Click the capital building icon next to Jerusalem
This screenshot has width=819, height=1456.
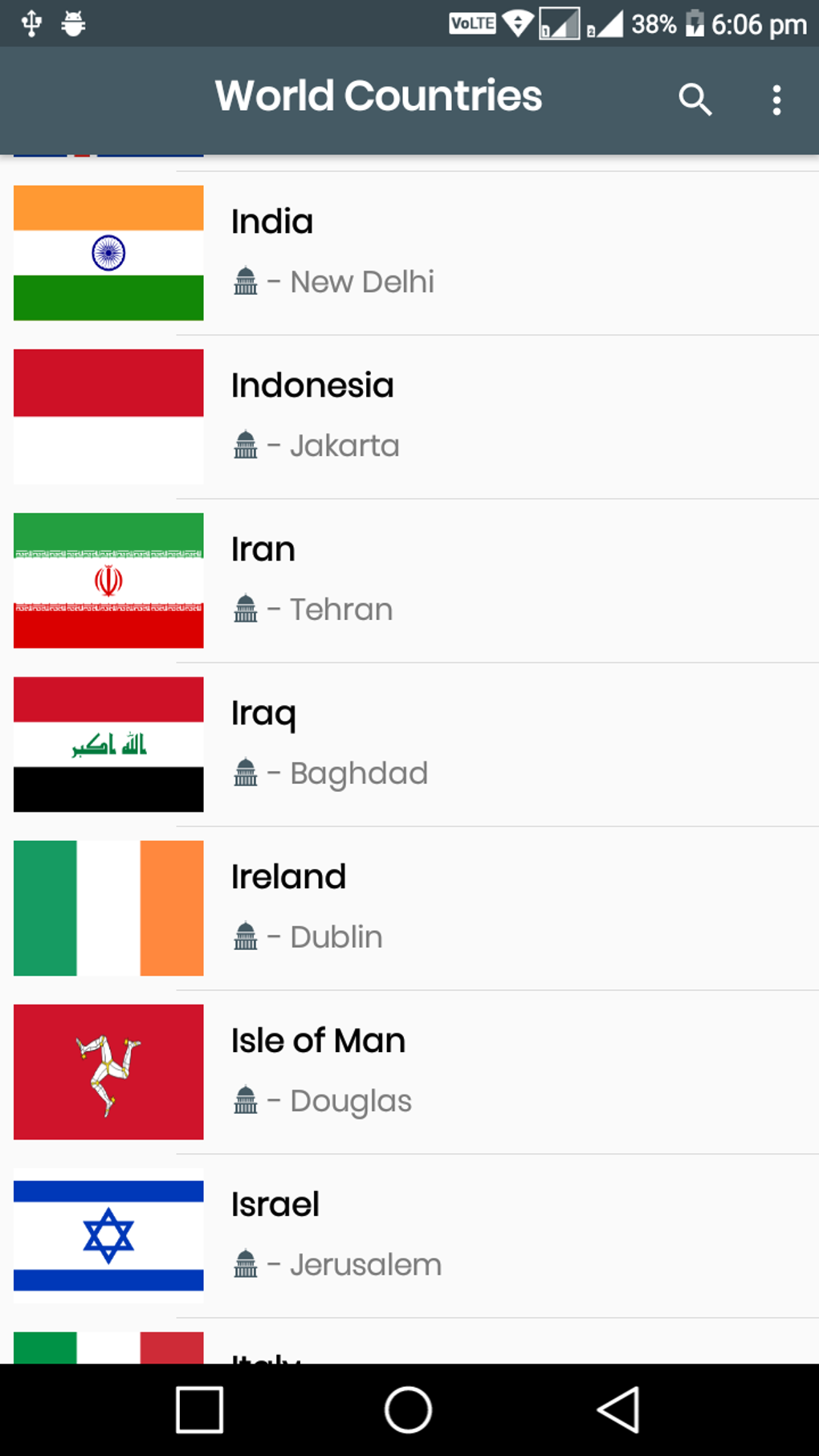tap(247, 1262)
